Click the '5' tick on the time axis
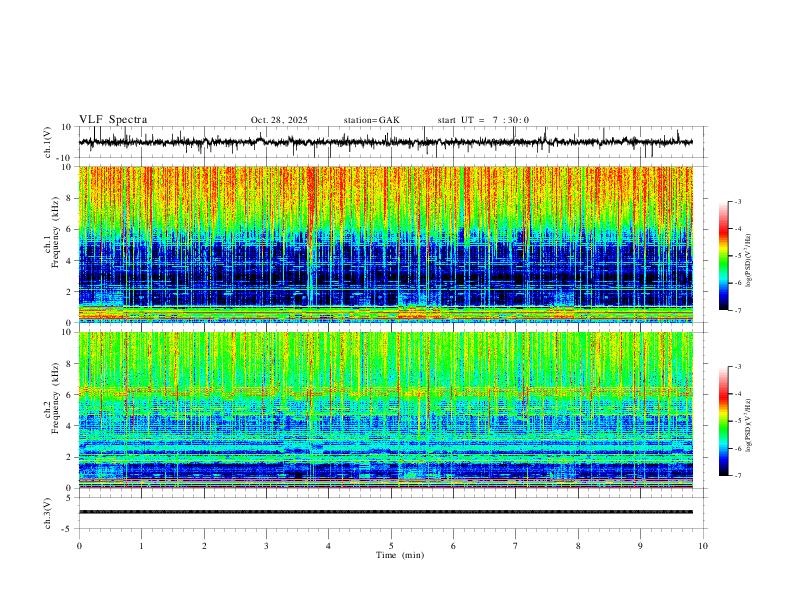792x612 pixels. [391, 546]
